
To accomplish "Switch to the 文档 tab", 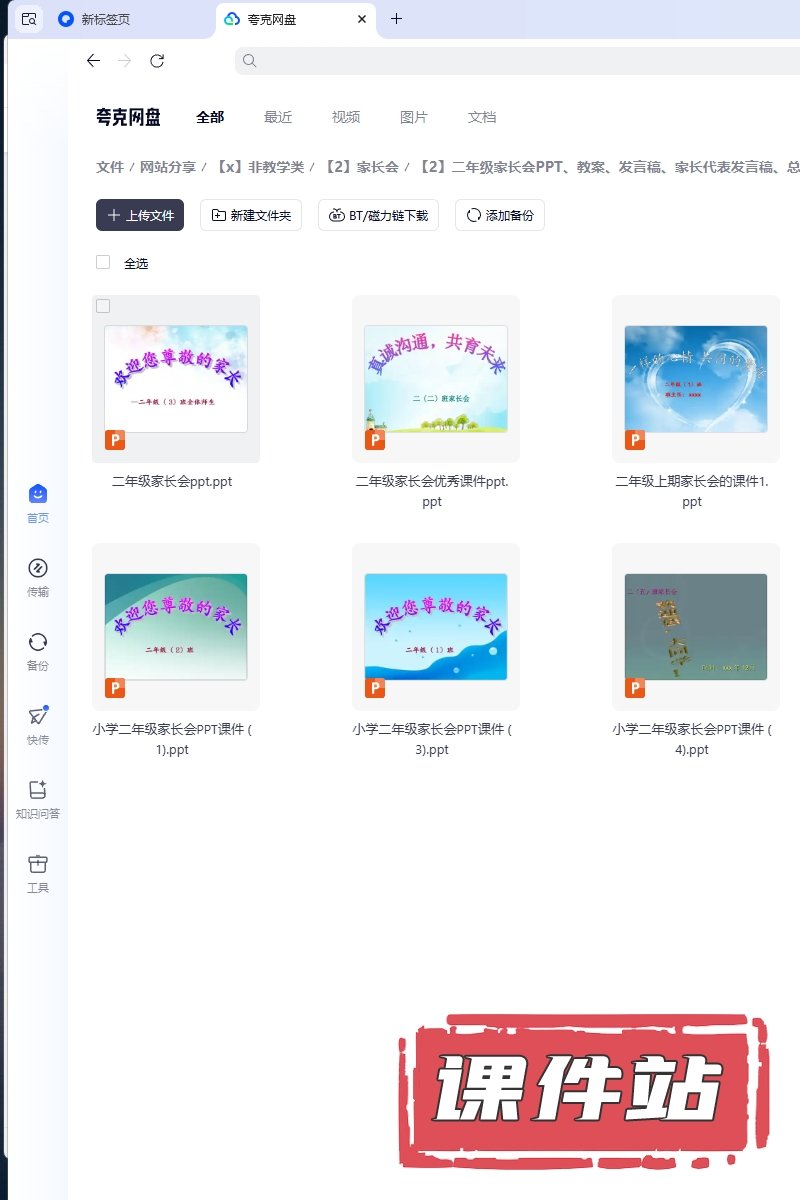I will point(482,117).
